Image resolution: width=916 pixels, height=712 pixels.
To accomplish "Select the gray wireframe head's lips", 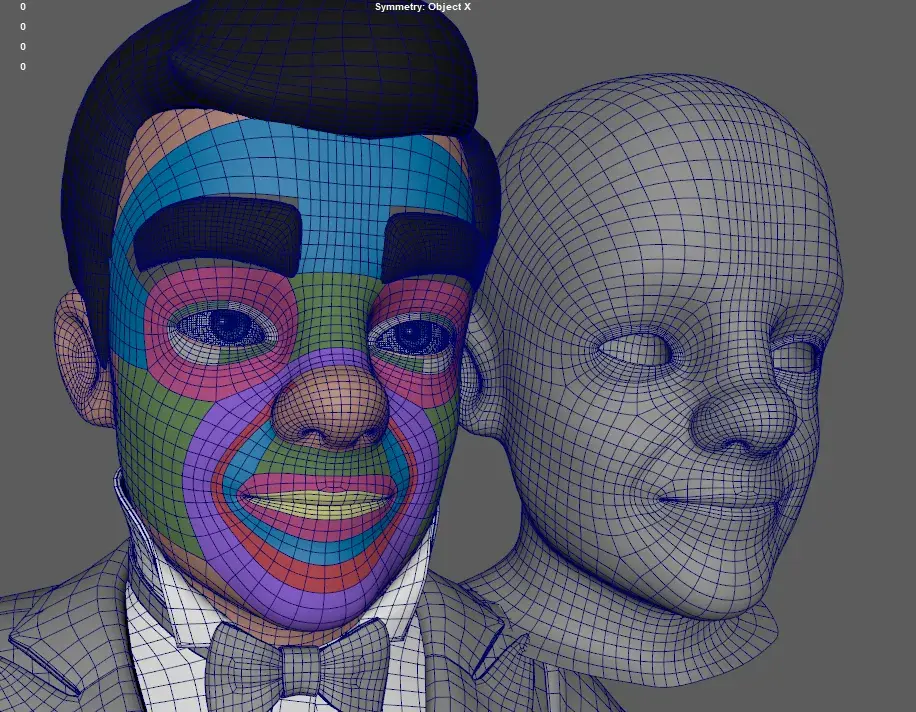I will (x=720, y=502).
